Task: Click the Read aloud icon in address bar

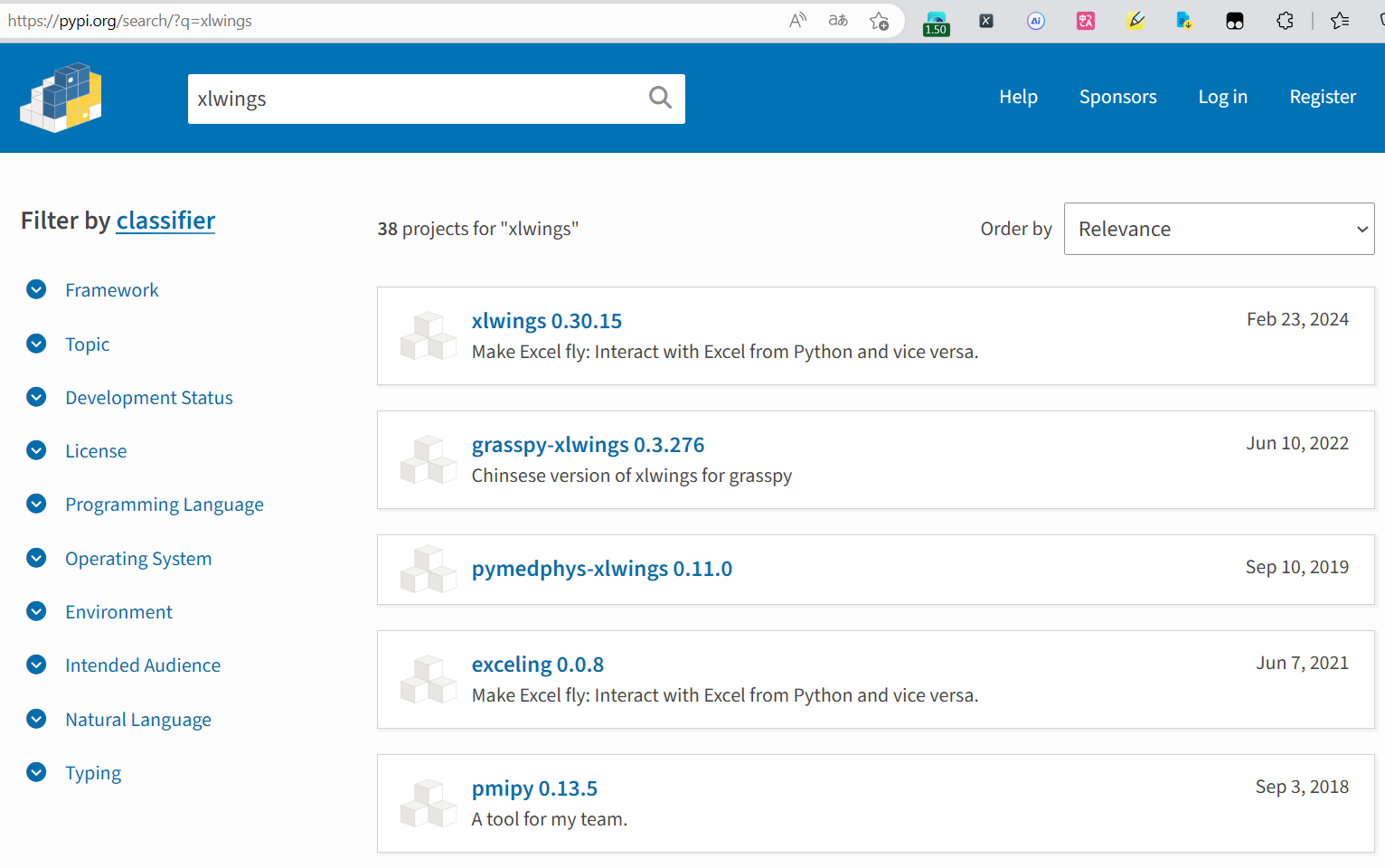Action: click(797, 21)
